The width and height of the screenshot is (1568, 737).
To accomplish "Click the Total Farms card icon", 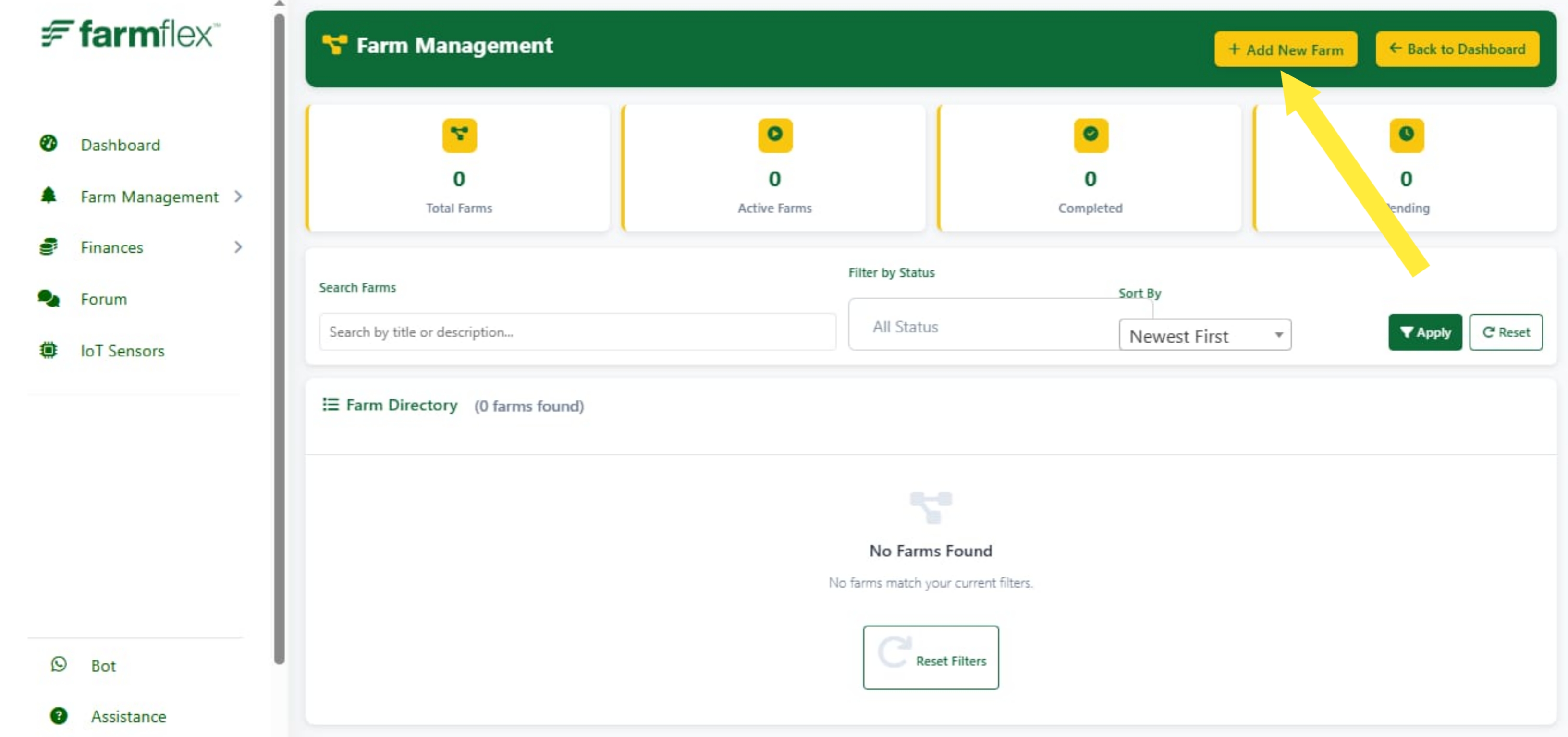I will pos(460,135).
